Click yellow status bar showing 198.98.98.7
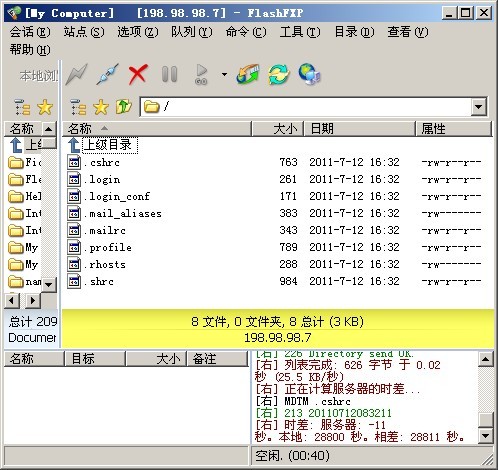 click(278, 338)
